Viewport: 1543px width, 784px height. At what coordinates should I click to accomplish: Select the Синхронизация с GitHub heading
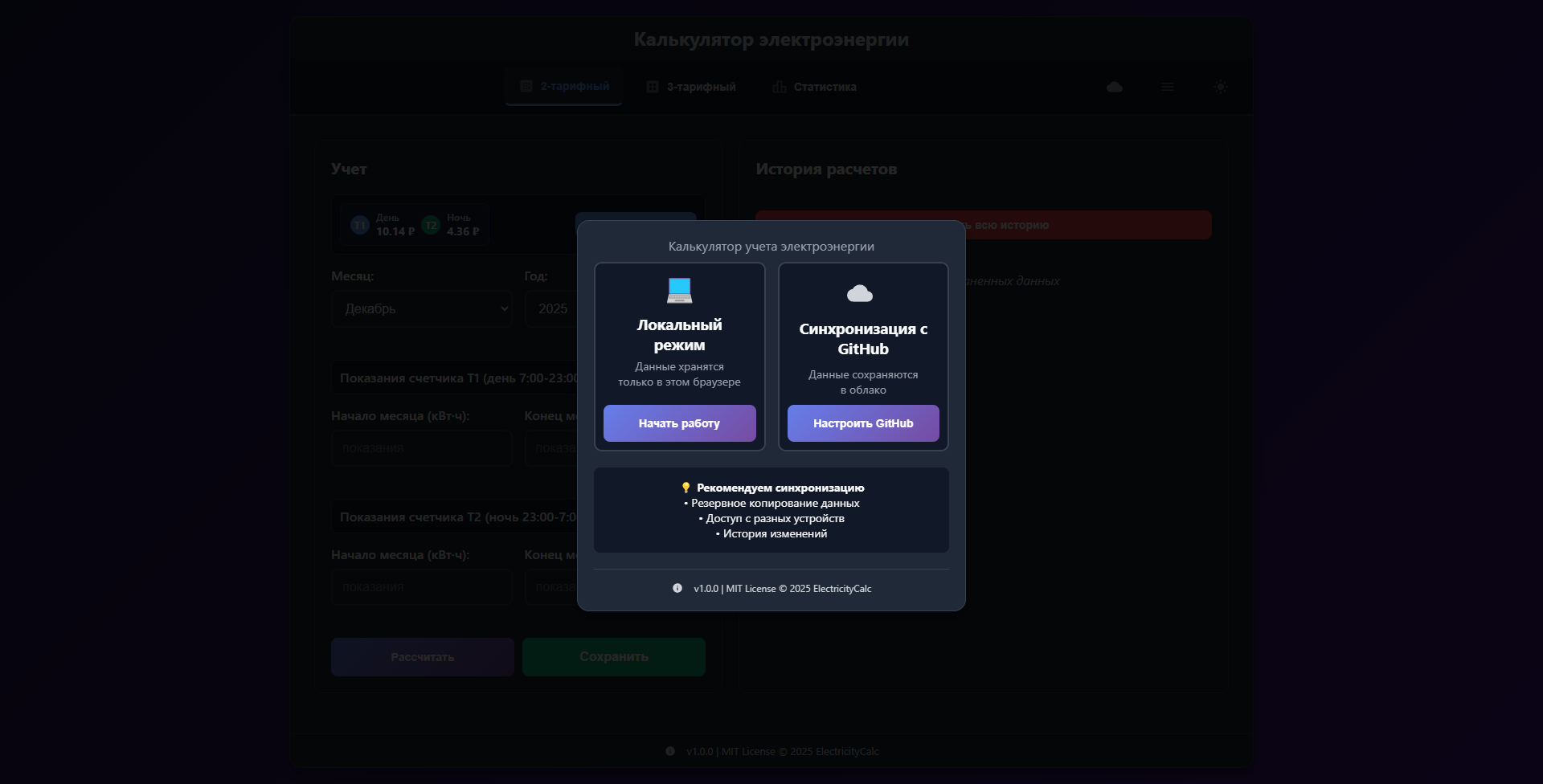863,339
